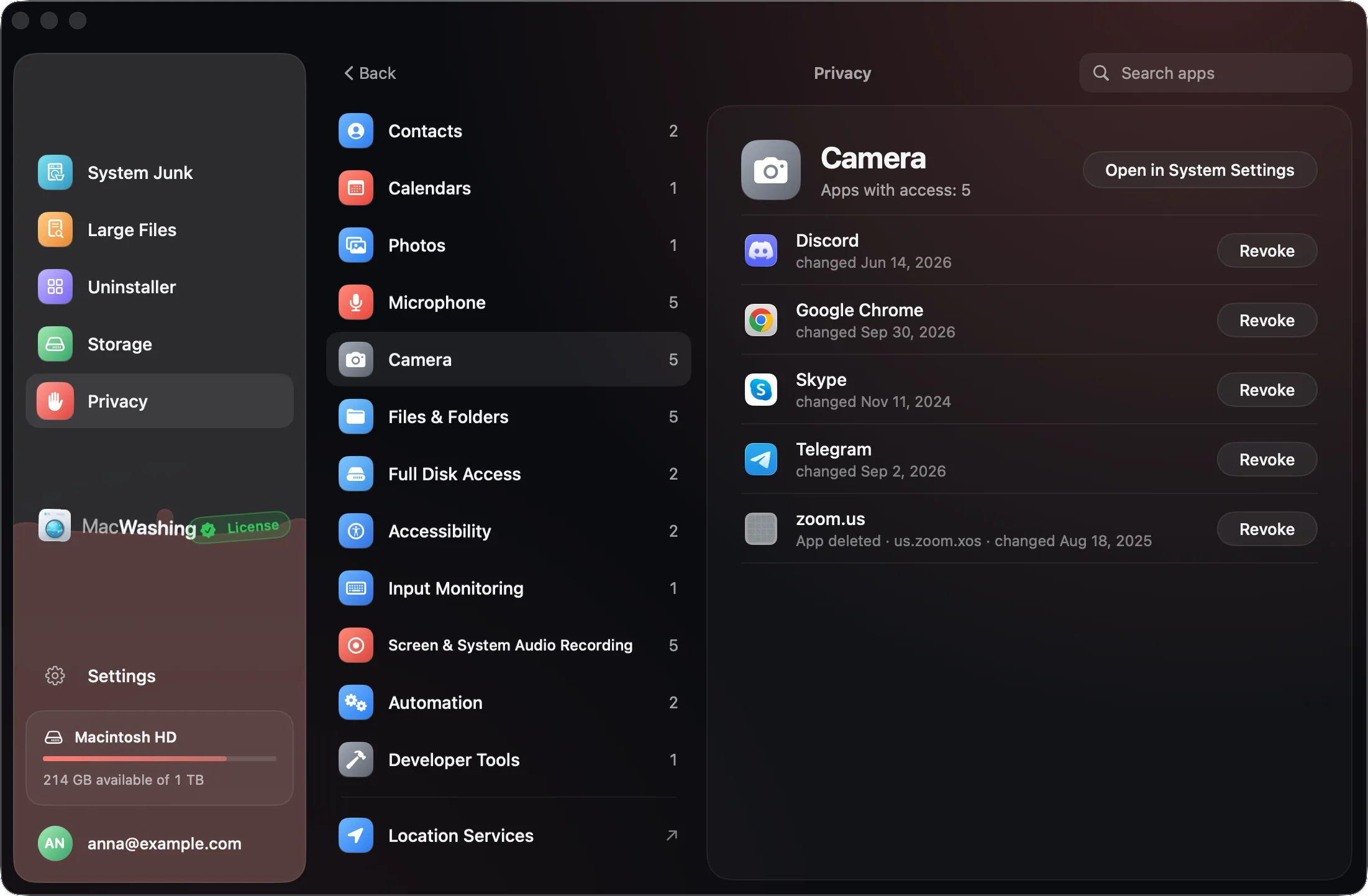Open Location Services external link arrow

[672, 835]
